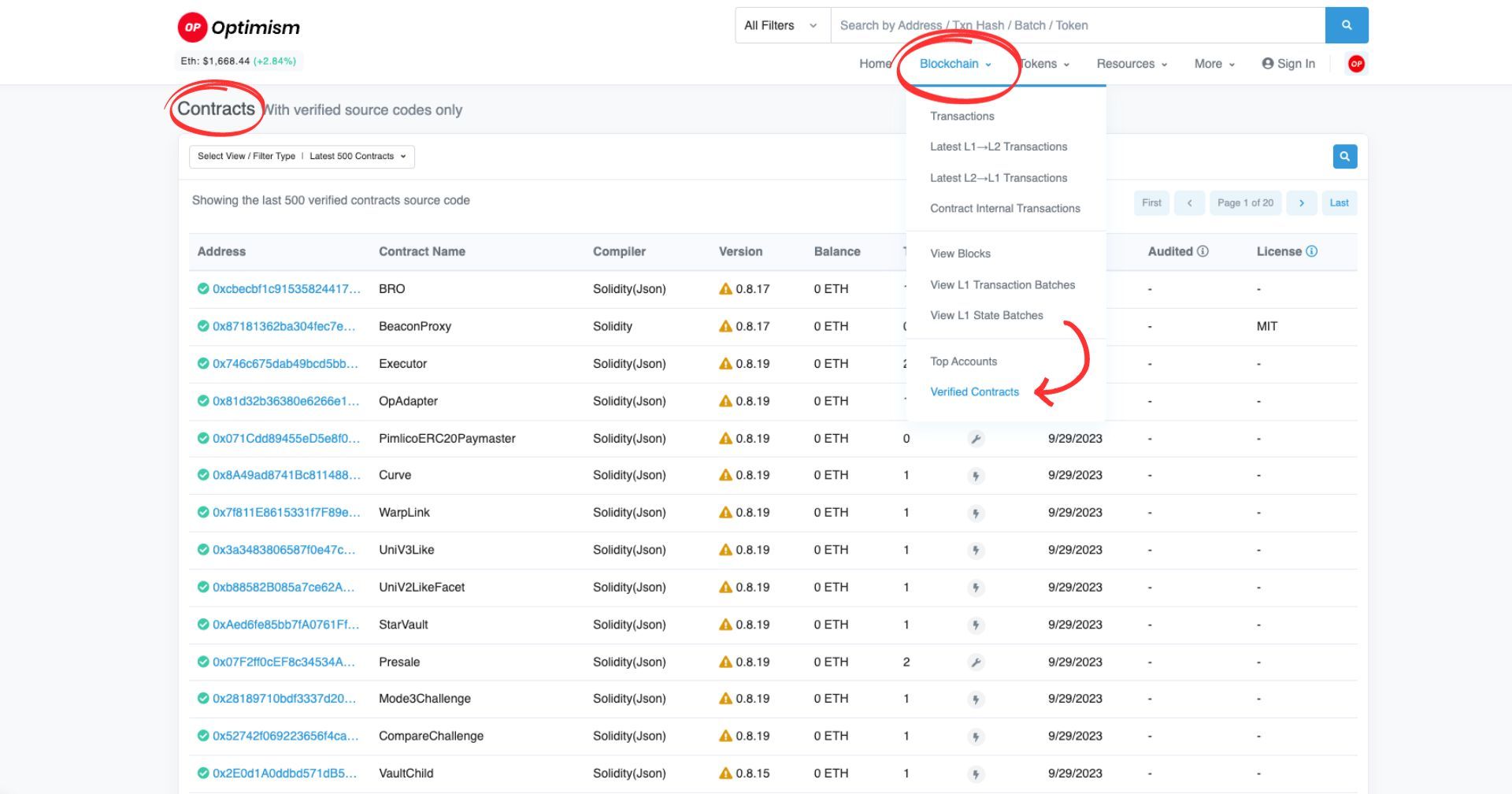Image resolution: width=1512 pixels, height=794 pixels.
Task: Click the Last page button
Action: 1339,202
